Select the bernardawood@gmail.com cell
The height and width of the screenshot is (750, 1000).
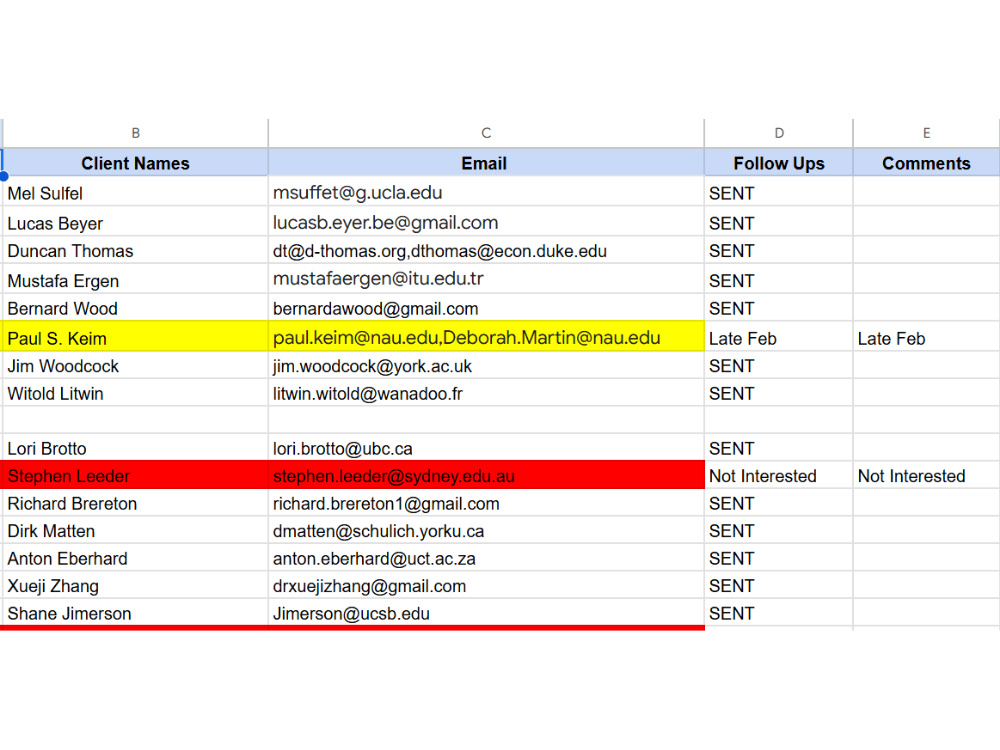click(x=486, y=307)
